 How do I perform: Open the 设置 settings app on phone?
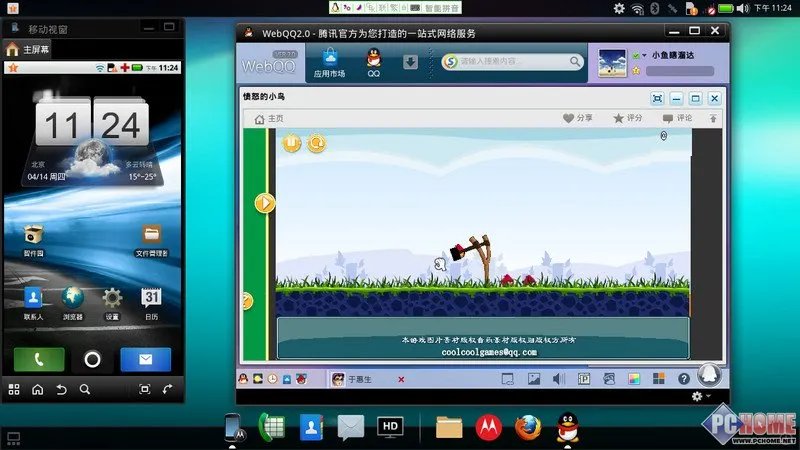(x=112, y=304)
